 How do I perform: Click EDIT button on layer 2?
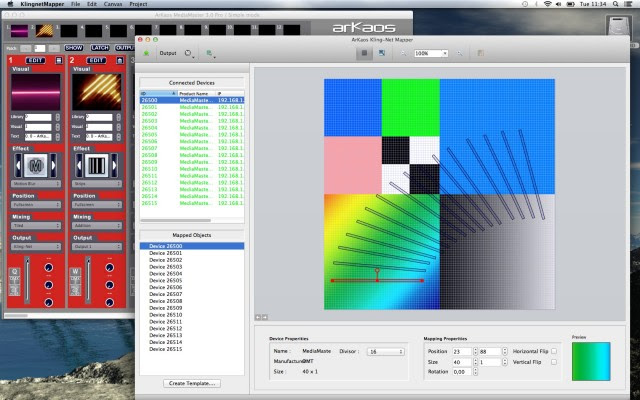(96, 60)
